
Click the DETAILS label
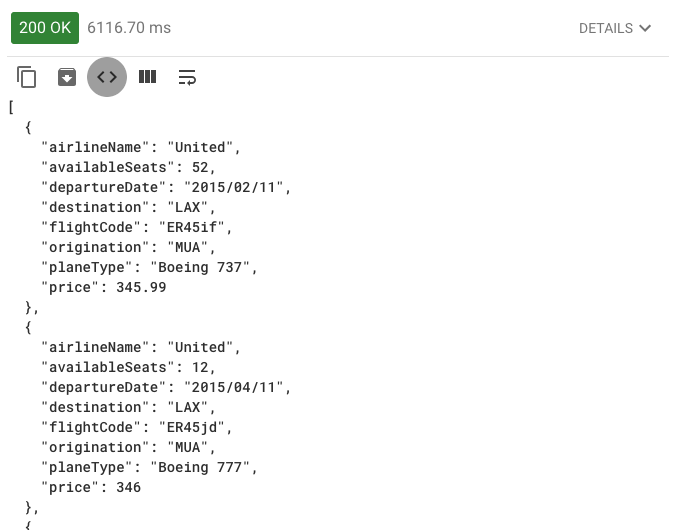click(606, 29)
